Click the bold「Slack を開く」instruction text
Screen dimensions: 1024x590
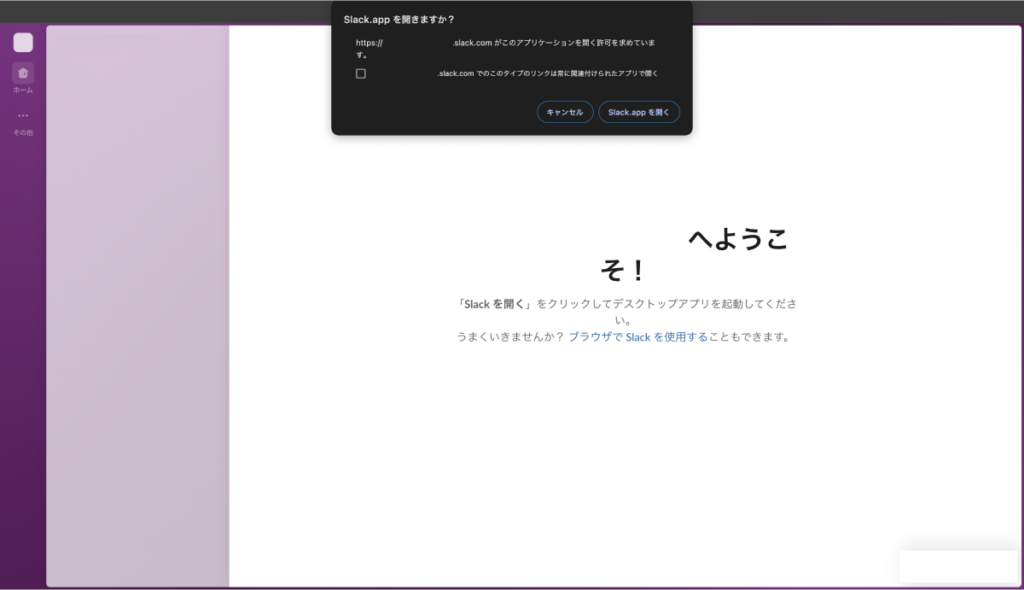click(x=494, y=304)
